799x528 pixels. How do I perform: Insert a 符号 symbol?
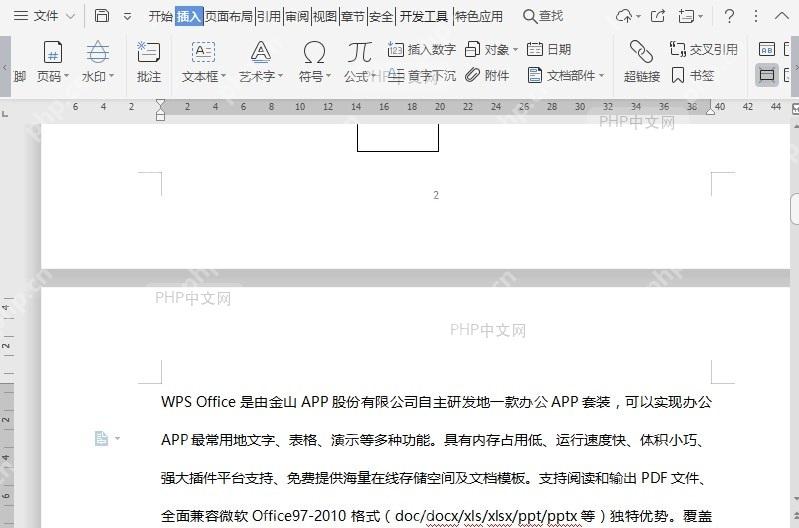tap(314, 62)
